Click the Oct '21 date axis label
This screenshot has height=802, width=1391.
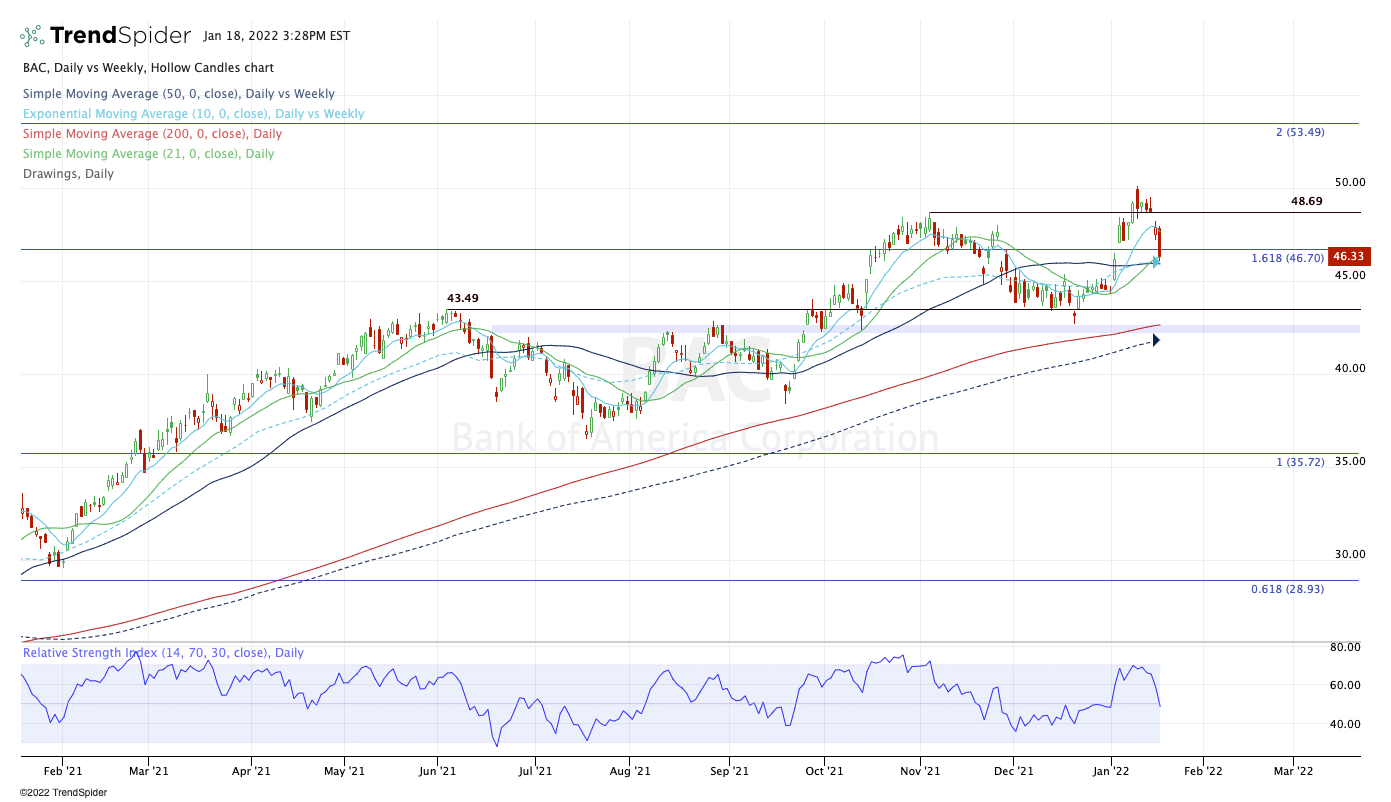(823, 771)
